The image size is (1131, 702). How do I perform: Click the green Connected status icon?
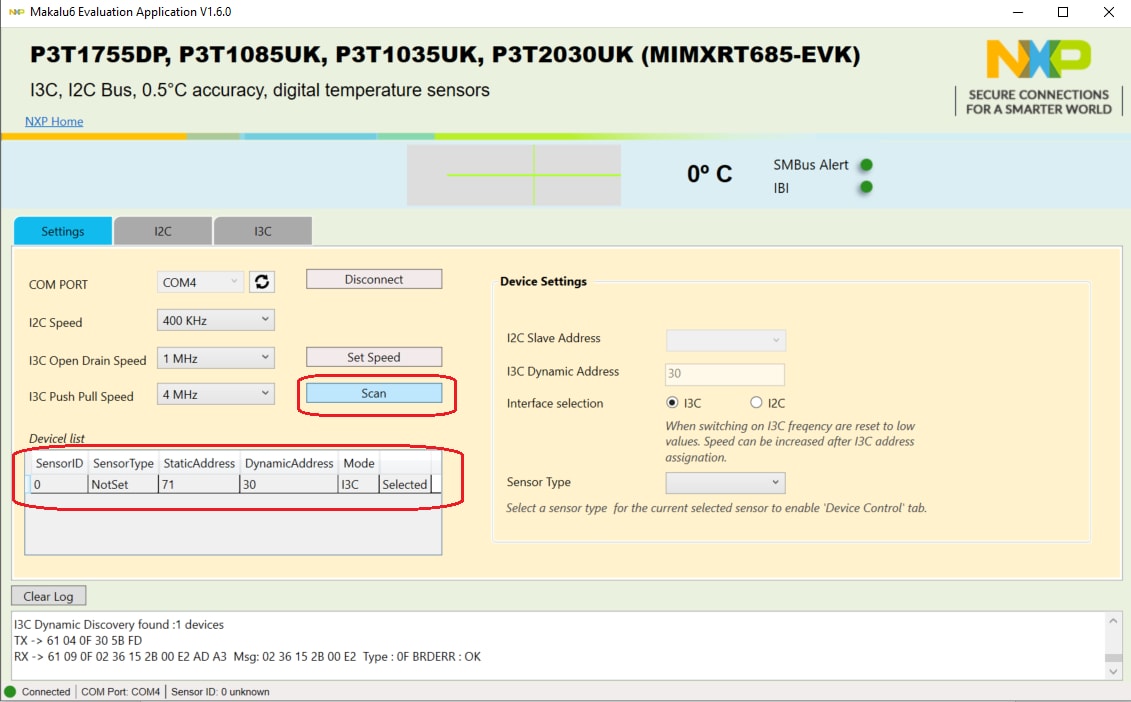pos(11,691)
